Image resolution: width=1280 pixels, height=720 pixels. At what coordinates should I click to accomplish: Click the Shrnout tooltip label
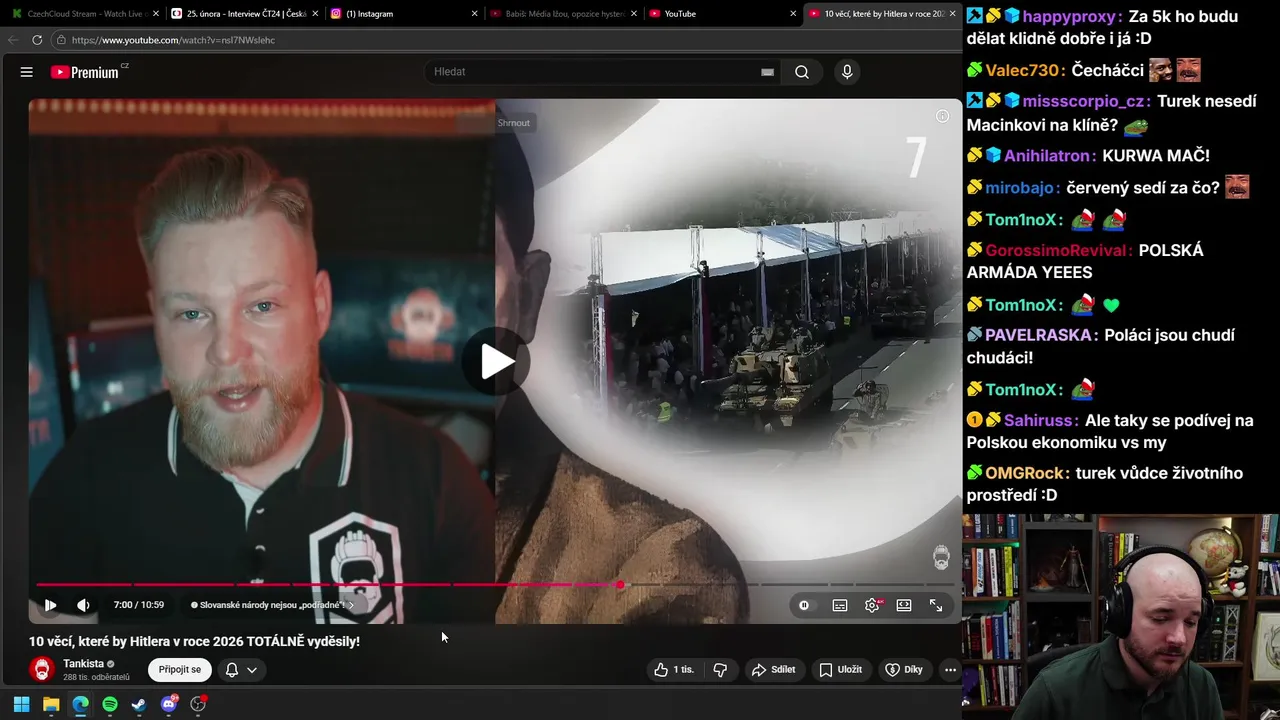pos(514,123)
